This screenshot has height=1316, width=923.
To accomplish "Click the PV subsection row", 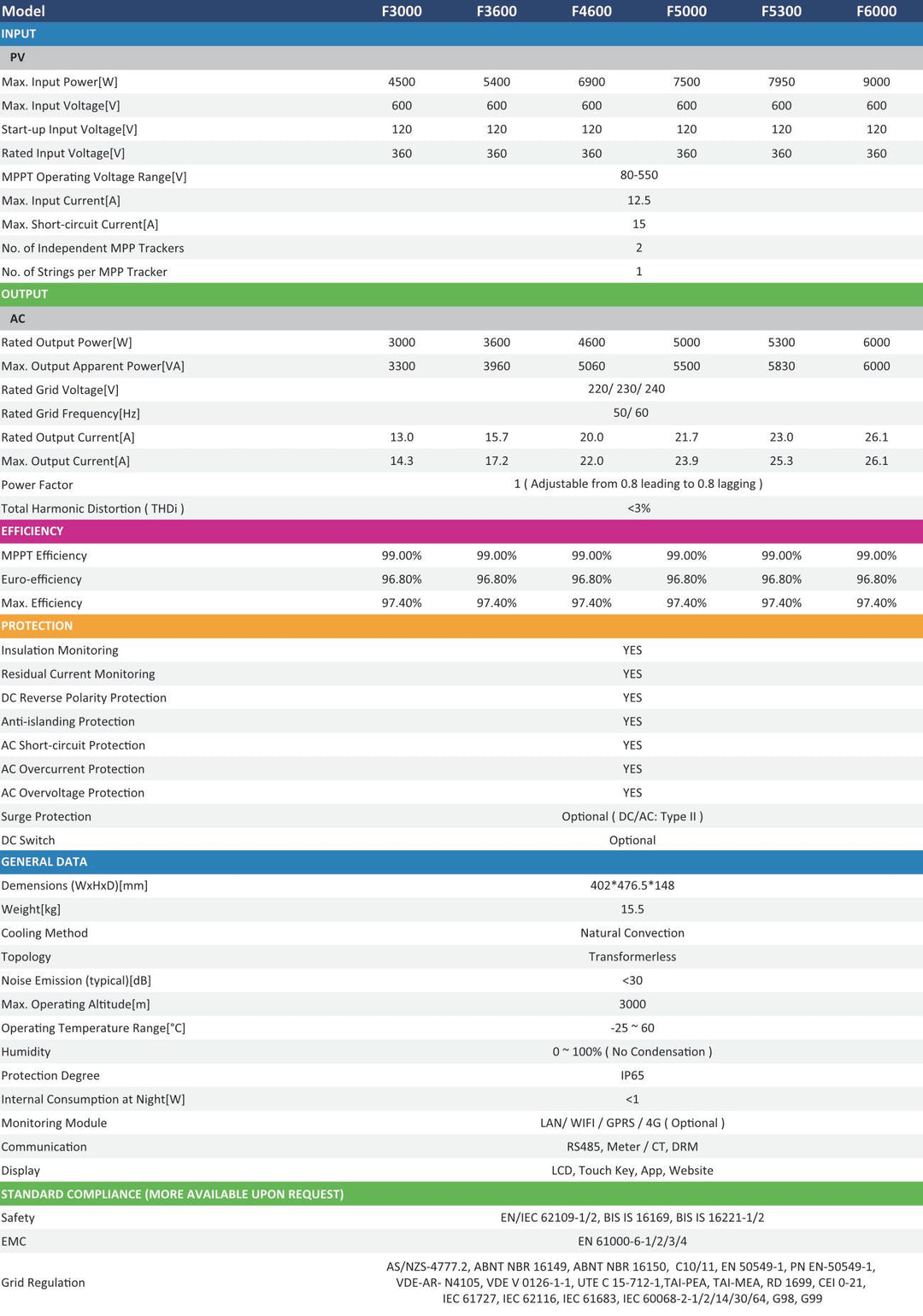I will pos(461,58).
